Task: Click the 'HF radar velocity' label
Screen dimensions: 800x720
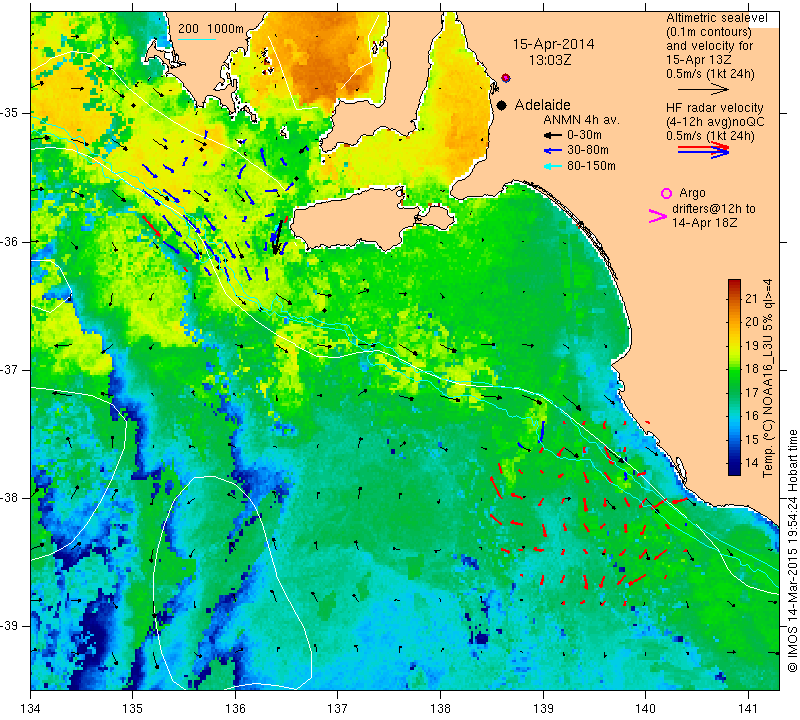Action: coord(715,108)
